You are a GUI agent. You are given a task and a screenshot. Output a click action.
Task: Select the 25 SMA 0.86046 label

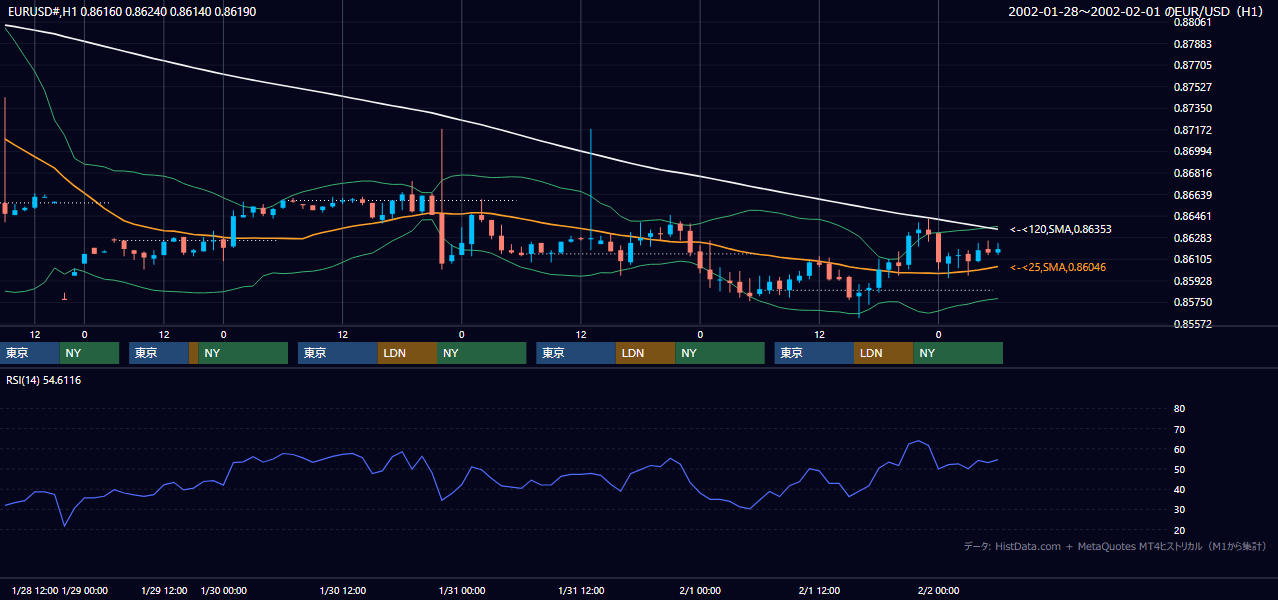1057,267
